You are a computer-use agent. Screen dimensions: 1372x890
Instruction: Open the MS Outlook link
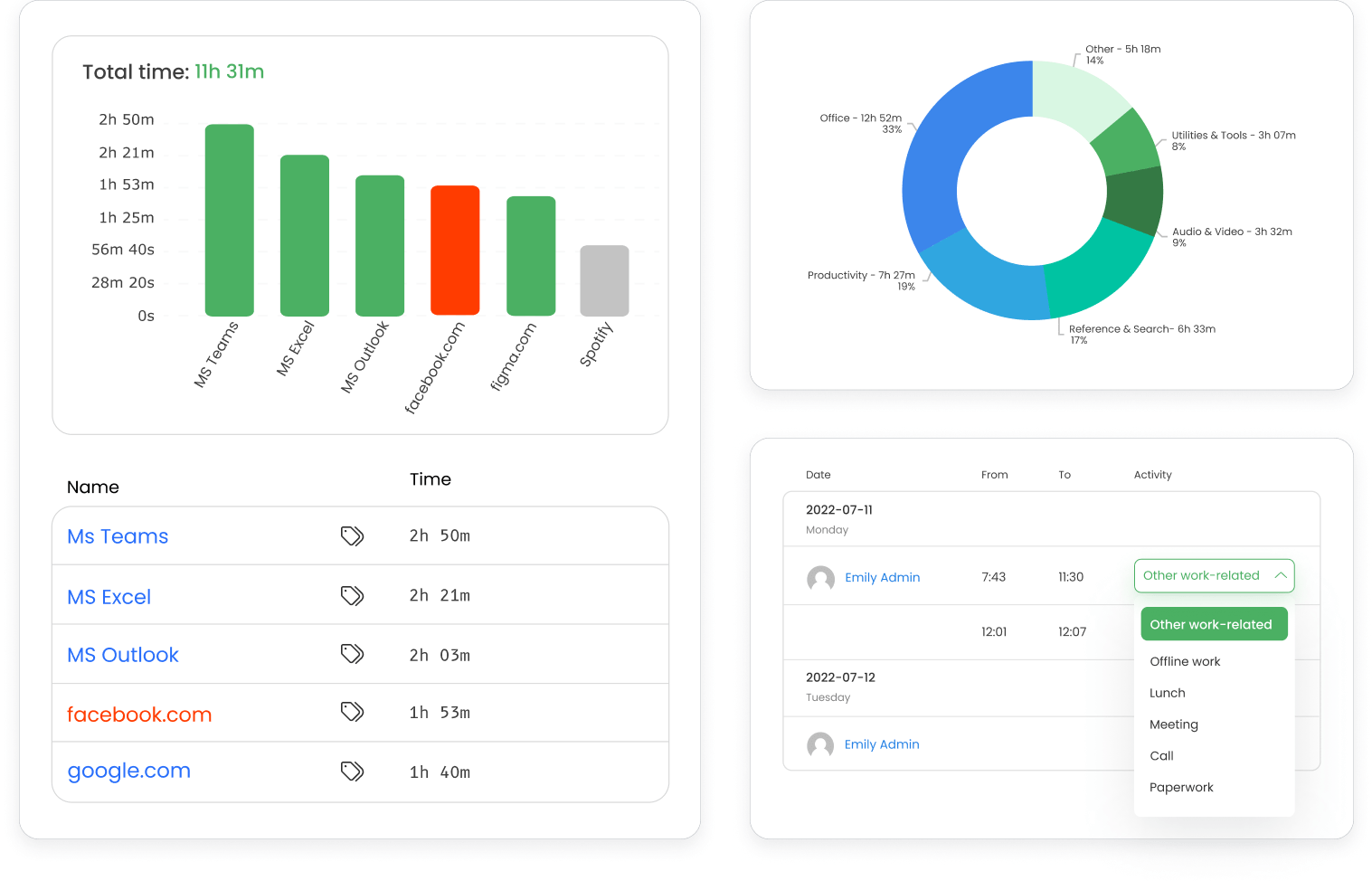[123, 655]
